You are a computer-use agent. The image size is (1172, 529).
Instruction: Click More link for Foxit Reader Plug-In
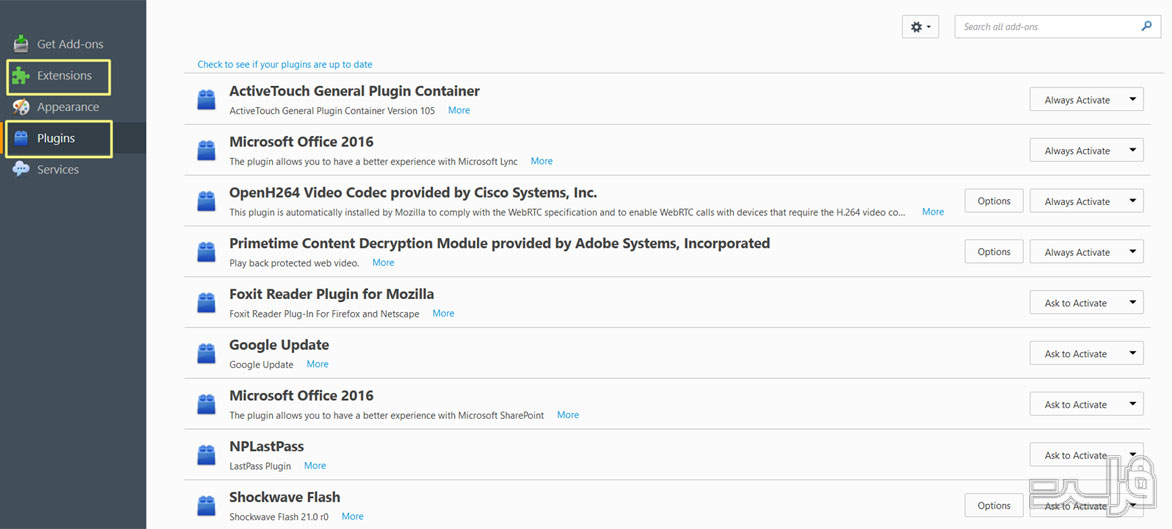[x=443, y=313]
